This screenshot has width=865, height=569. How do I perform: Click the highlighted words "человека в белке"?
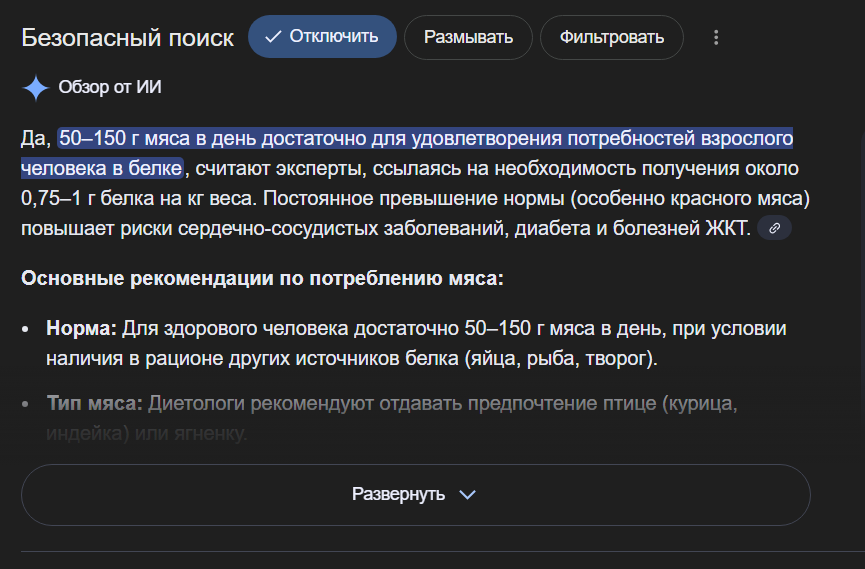pyautogui.click(x=101, y=167)
